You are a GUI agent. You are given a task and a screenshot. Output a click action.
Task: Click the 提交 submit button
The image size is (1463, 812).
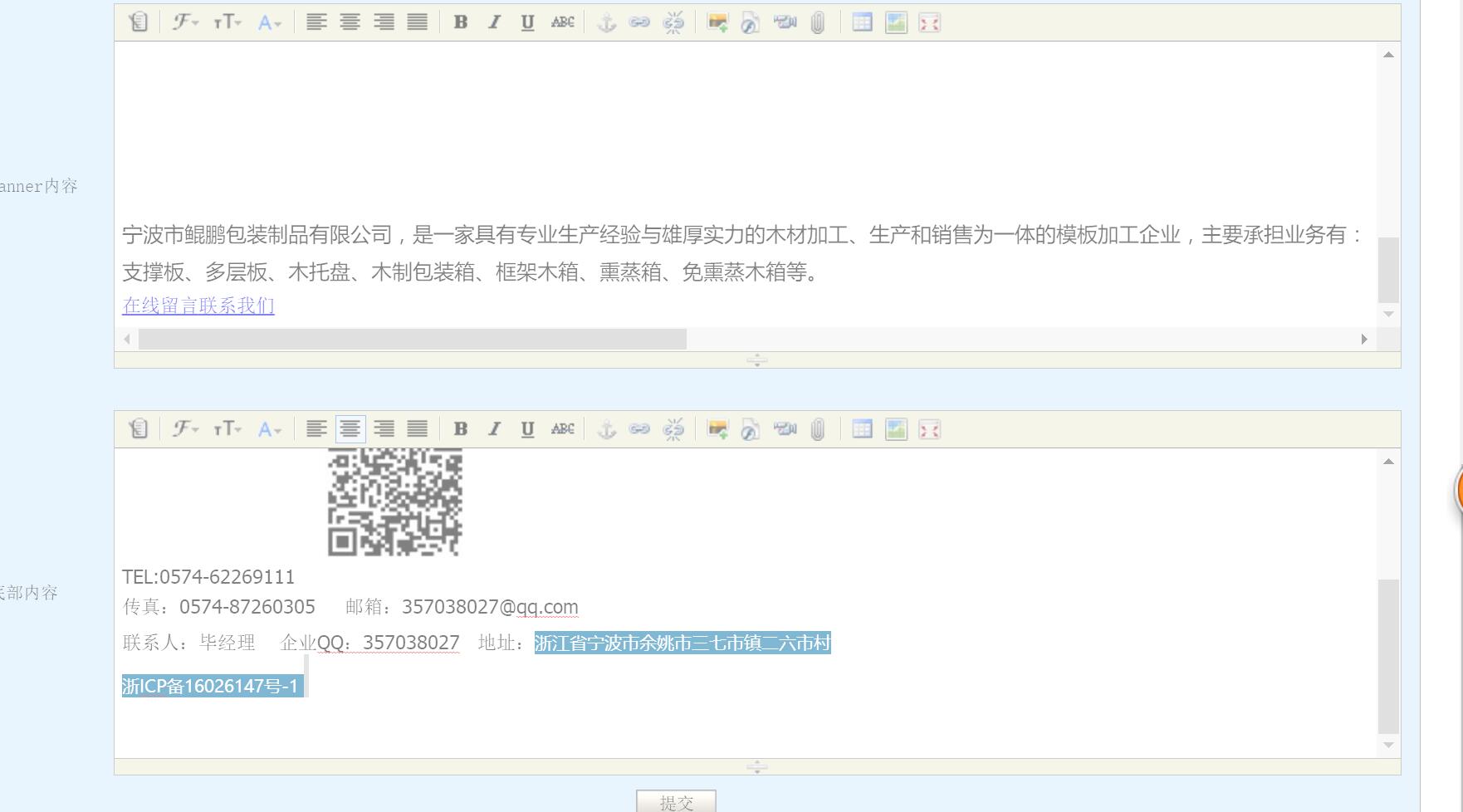tap(676, 801)
